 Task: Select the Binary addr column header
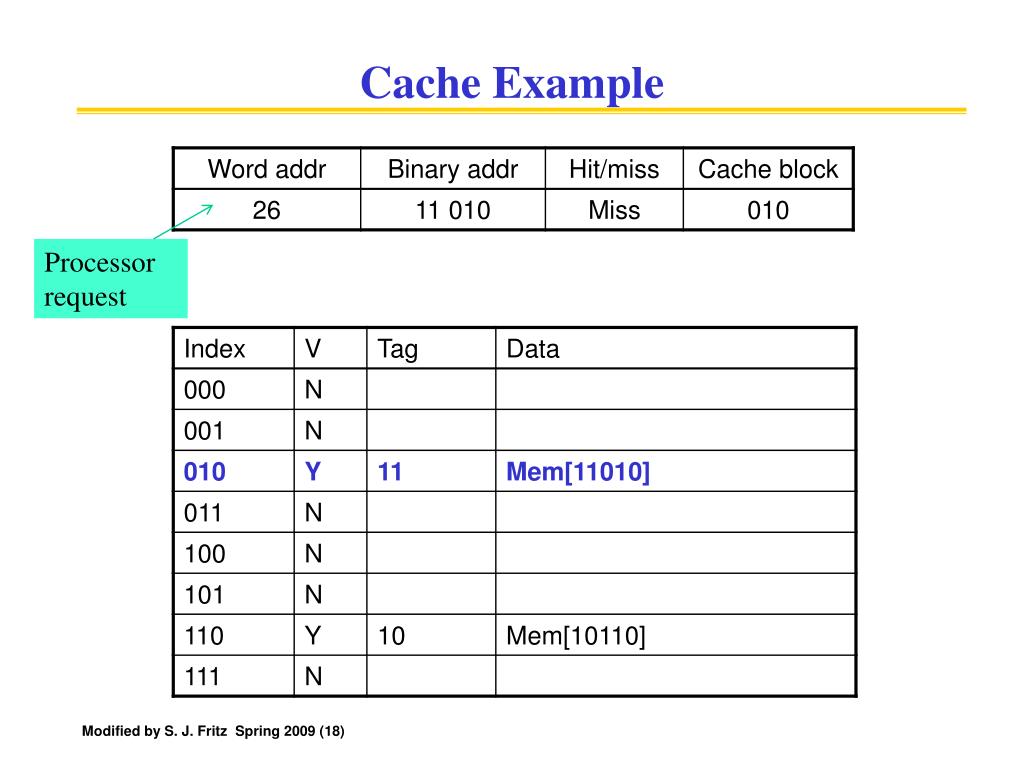[x=453, y=169]
